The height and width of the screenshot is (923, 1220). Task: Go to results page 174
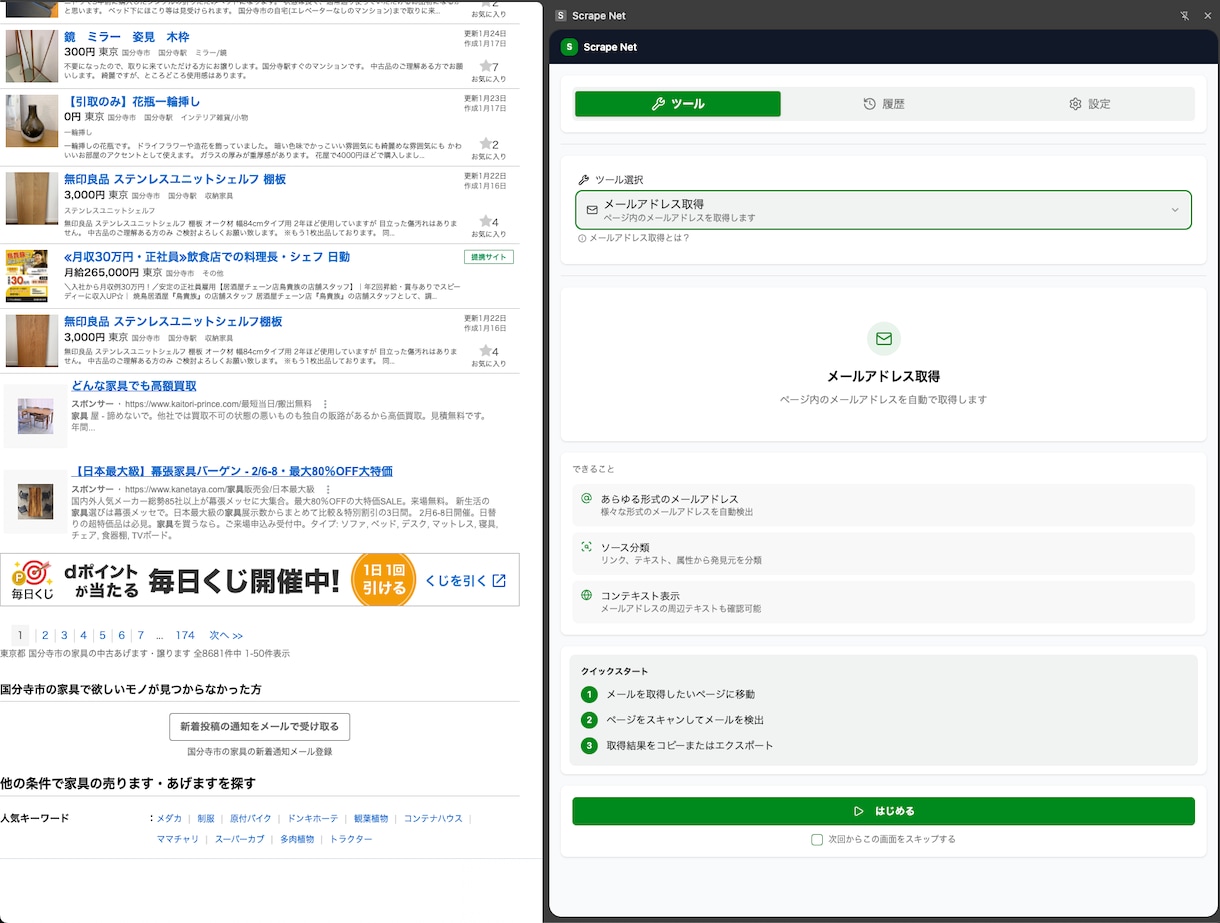point(185,635)
